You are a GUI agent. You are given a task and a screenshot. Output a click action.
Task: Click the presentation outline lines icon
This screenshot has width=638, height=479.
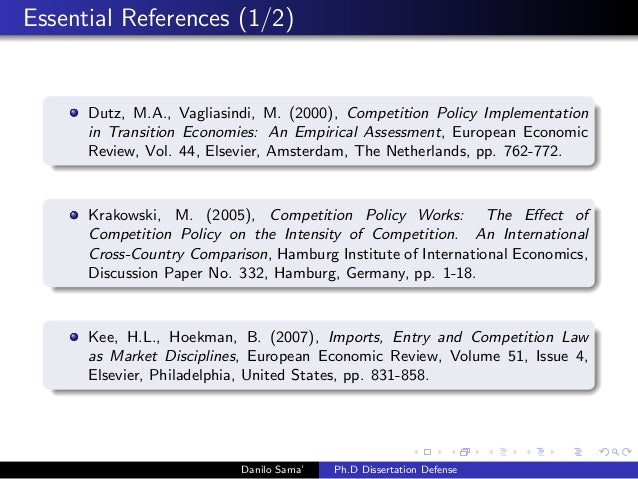578,452
